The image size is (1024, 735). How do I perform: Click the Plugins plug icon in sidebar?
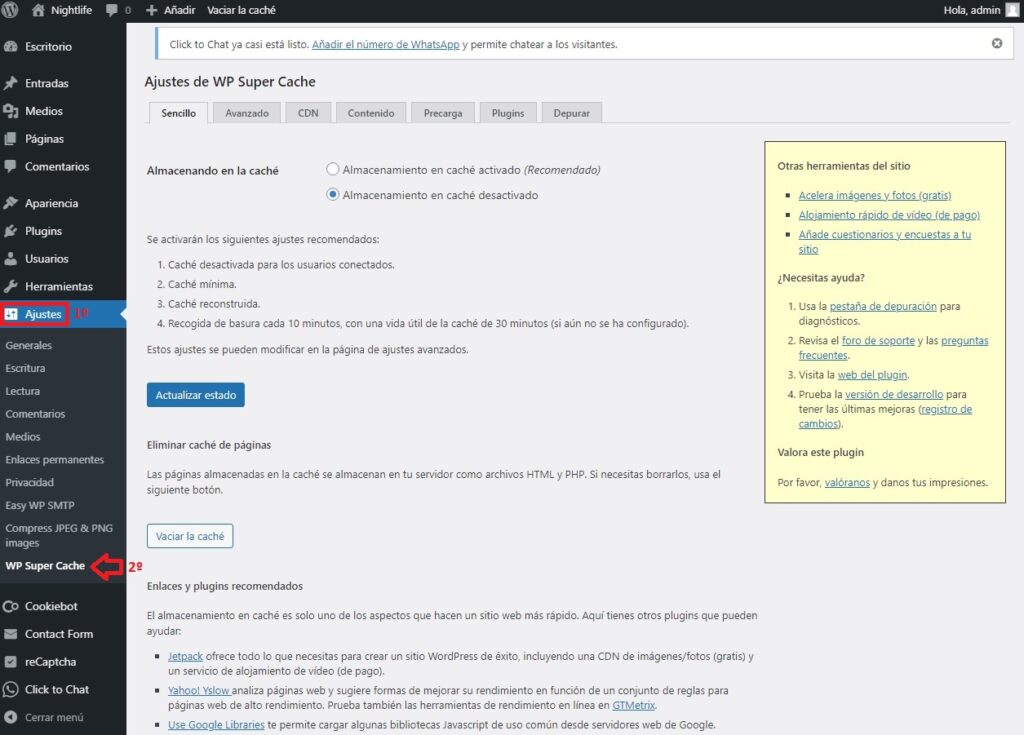(10, 231)
